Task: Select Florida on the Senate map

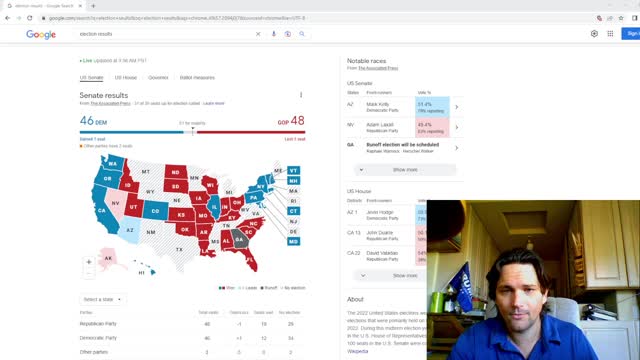Action: click(x=250, y=260)
